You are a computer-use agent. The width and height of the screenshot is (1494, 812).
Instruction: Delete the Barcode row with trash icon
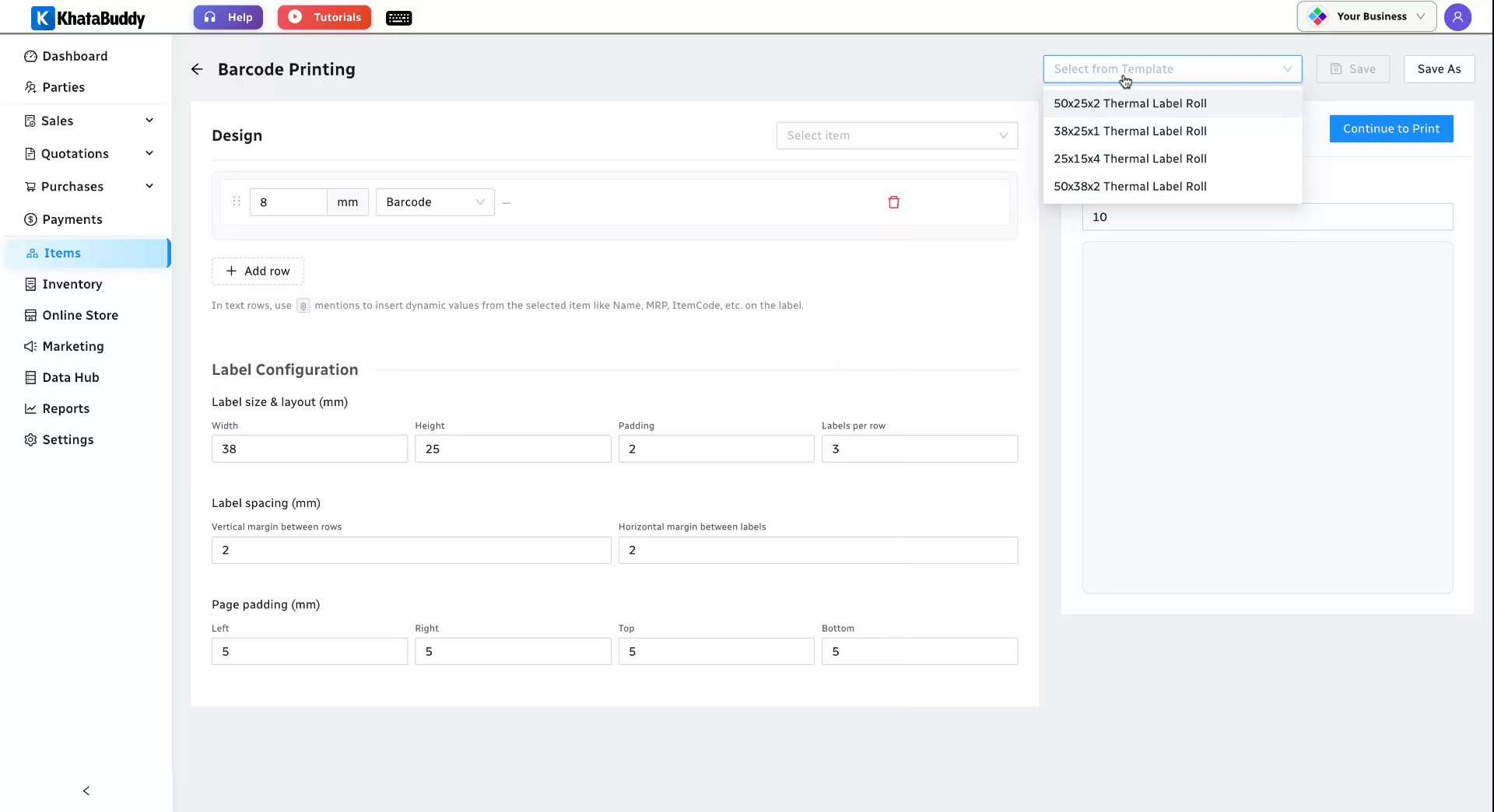893,202
